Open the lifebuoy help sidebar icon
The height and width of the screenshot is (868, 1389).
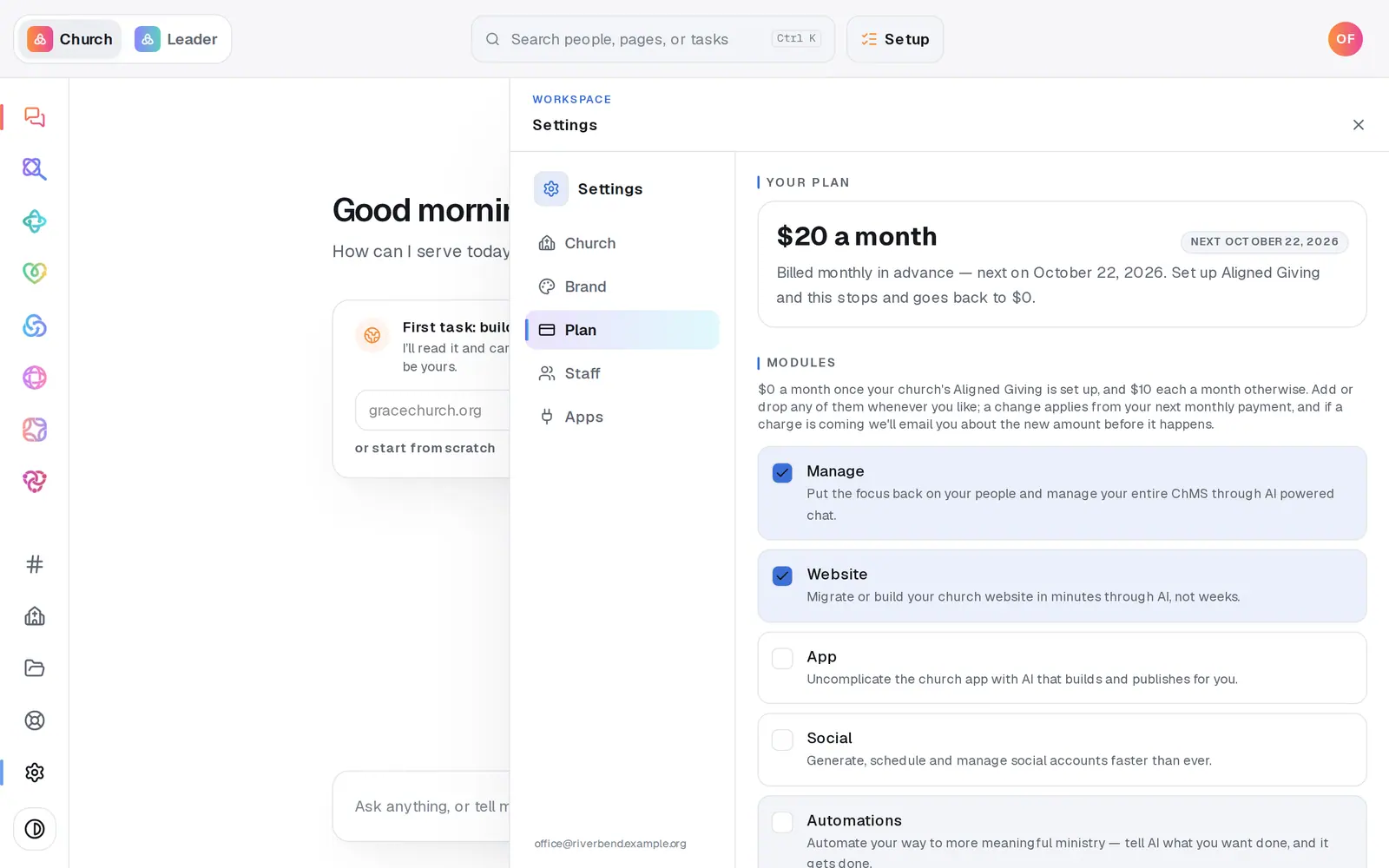pyautogui.click(x=35, y=720)
